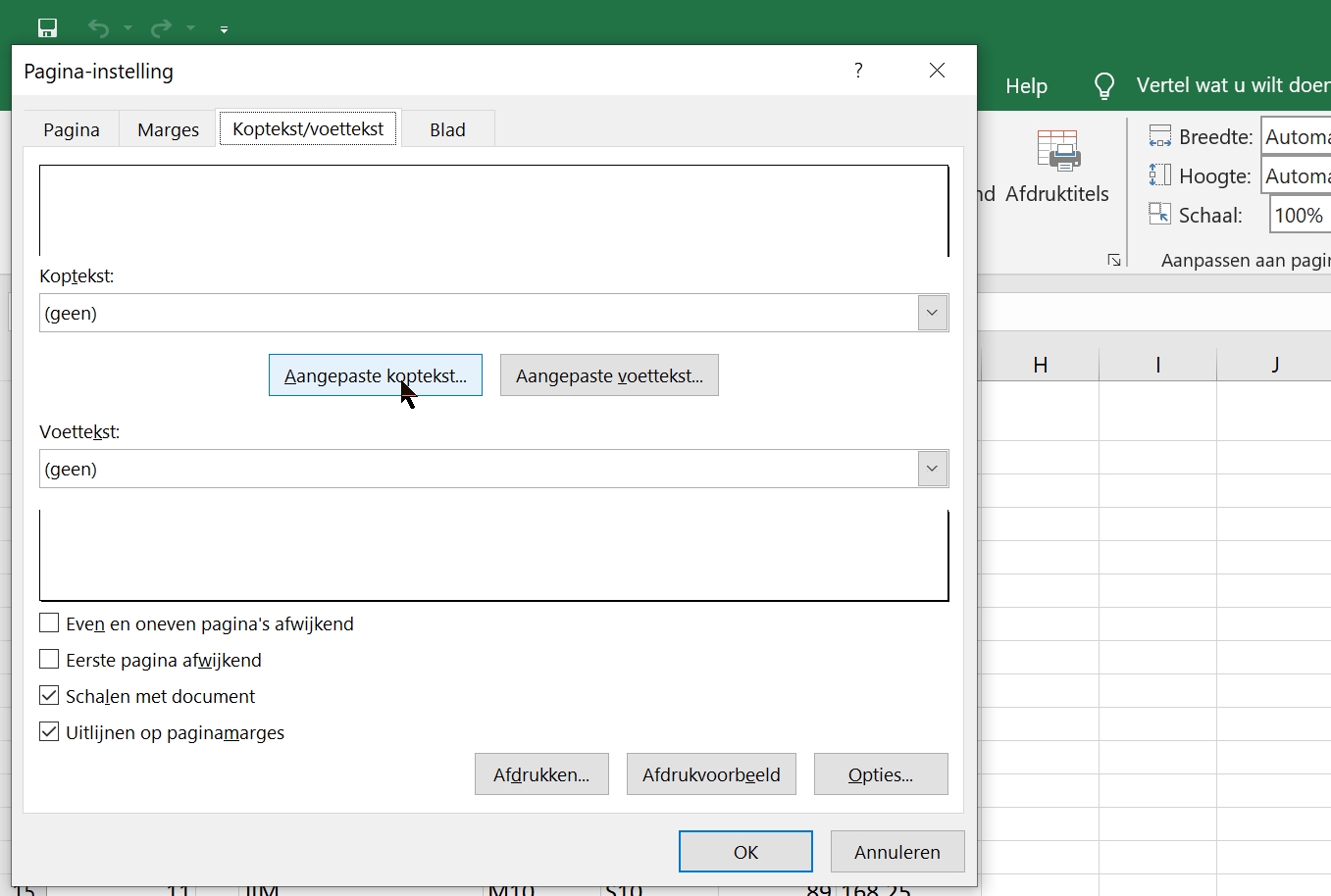Switch to the Blad tab

[x=447, y=129]
